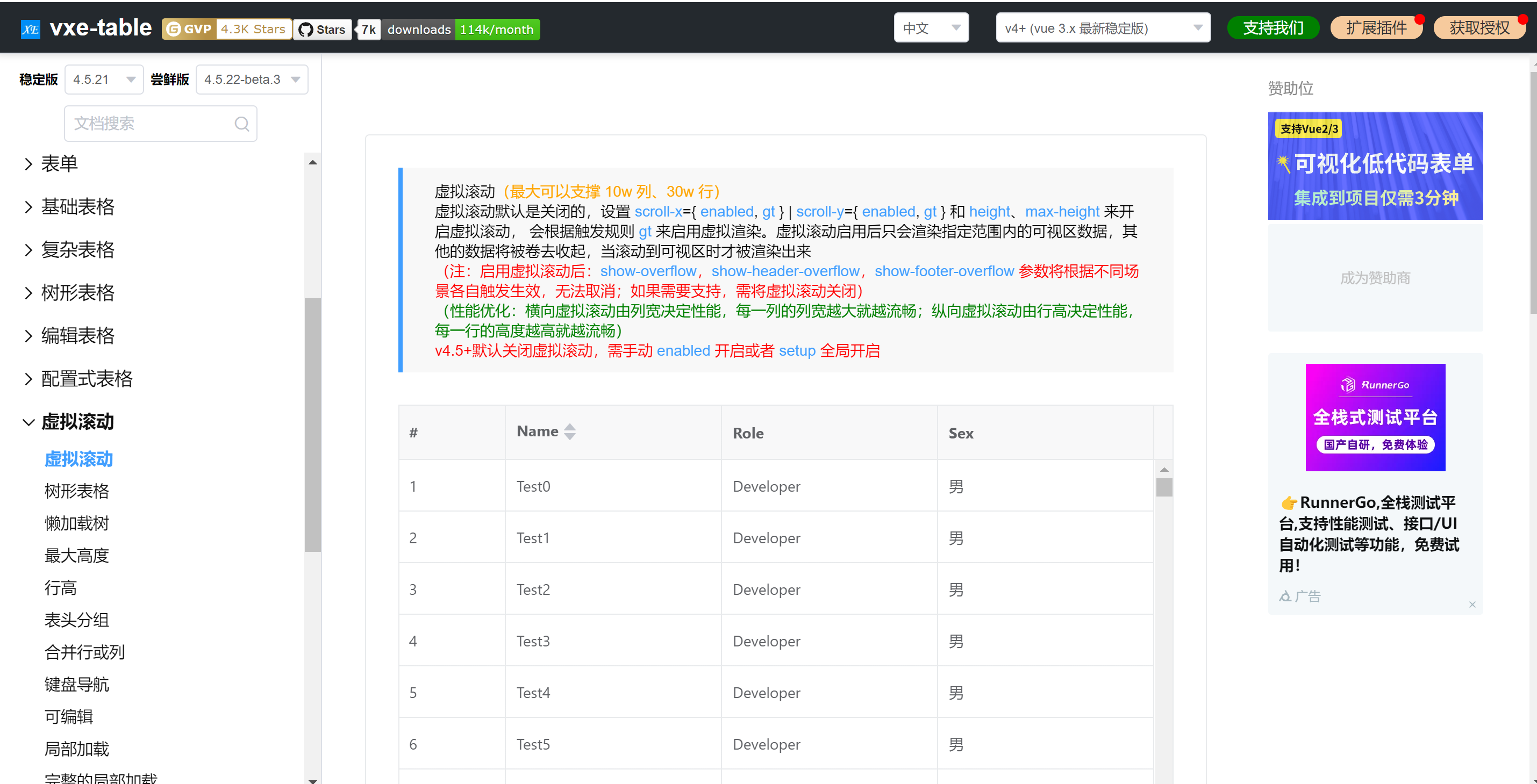The height and width of the screenshot is (784, 1537).
Task: Open the v4+ vue 3.x version dropdown
Action: pos(1103,28)
